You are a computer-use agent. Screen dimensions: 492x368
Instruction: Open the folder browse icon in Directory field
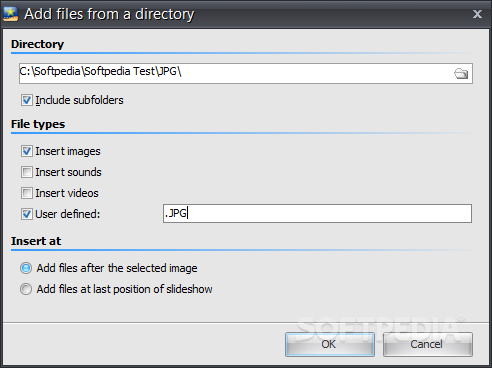pyautogui.click(x=461, y=73)
